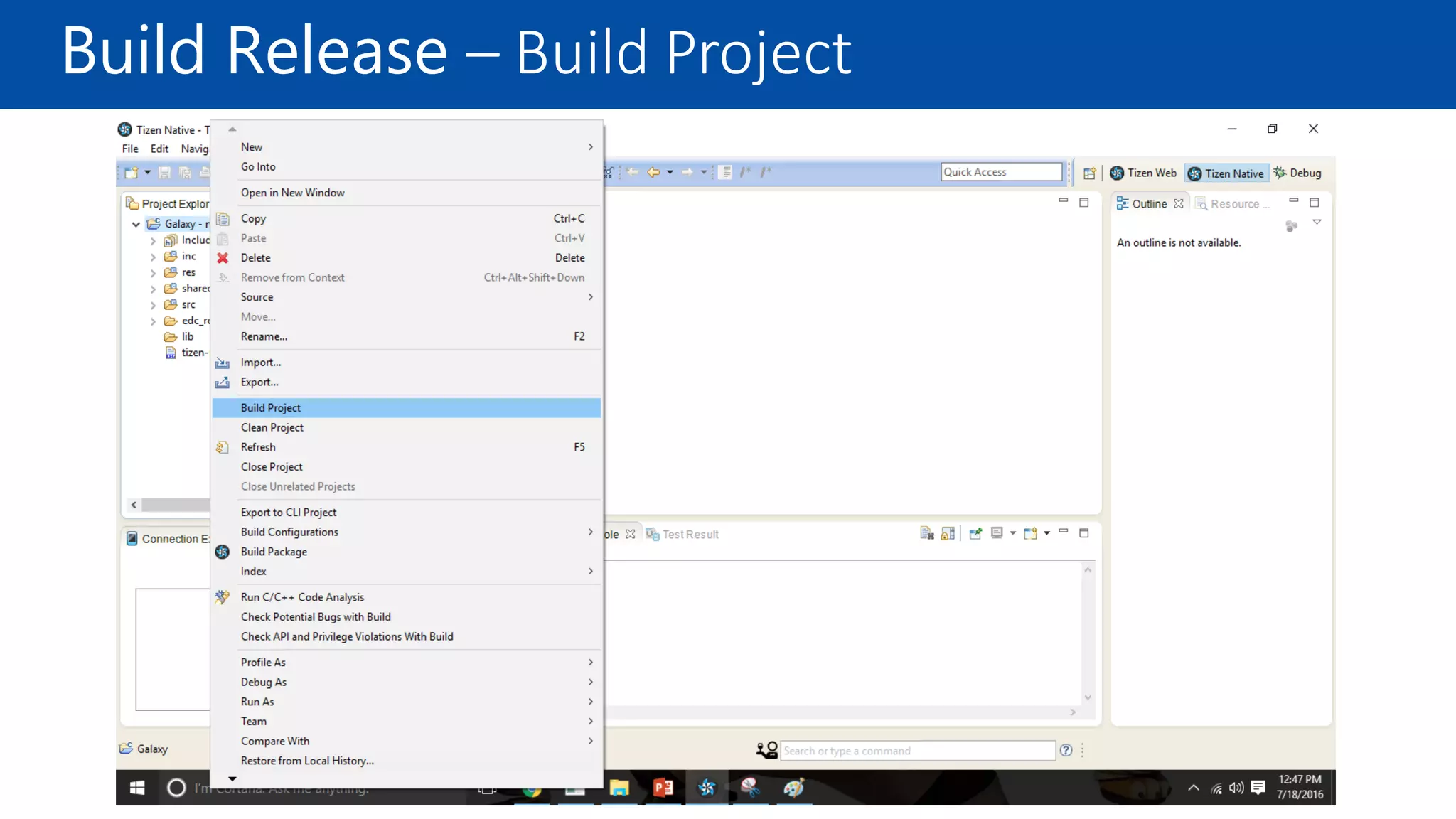This screenshot has height=819, width=1456.
Task: Click the Open Perspective icon
Action: pos(1089,173)
